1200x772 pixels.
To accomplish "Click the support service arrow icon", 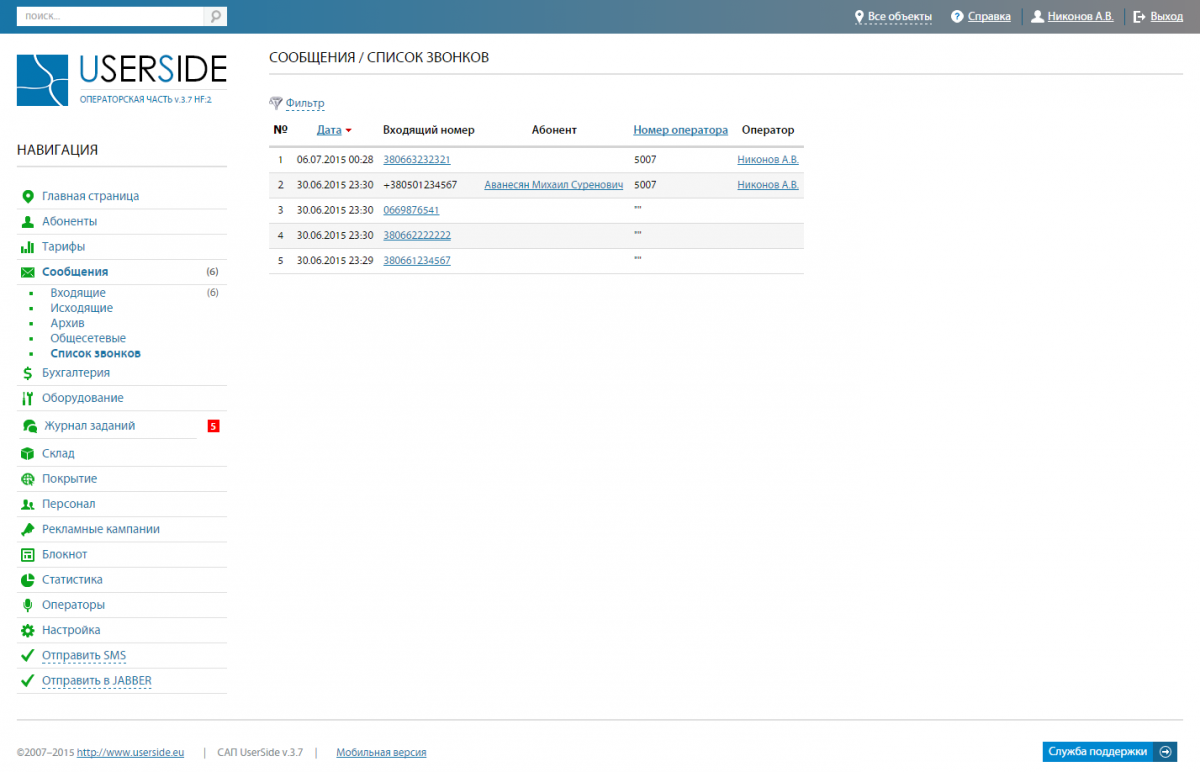I will (x=1165, y=752).
